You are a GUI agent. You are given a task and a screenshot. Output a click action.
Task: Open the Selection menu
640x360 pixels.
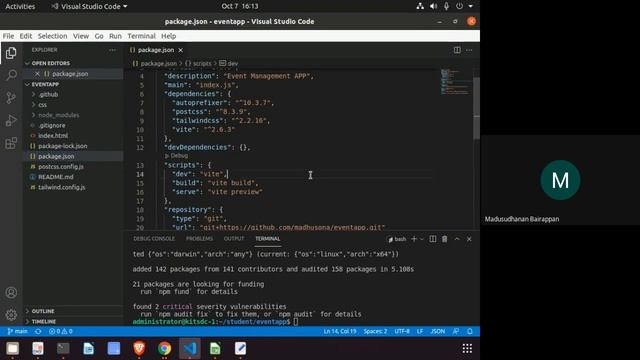tap(52, 36)
